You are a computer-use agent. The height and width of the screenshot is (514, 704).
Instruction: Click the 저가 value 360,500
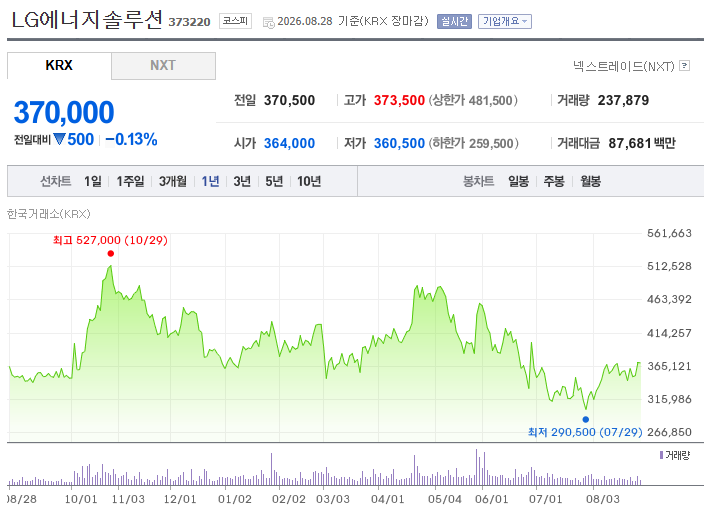coord(399,143)
